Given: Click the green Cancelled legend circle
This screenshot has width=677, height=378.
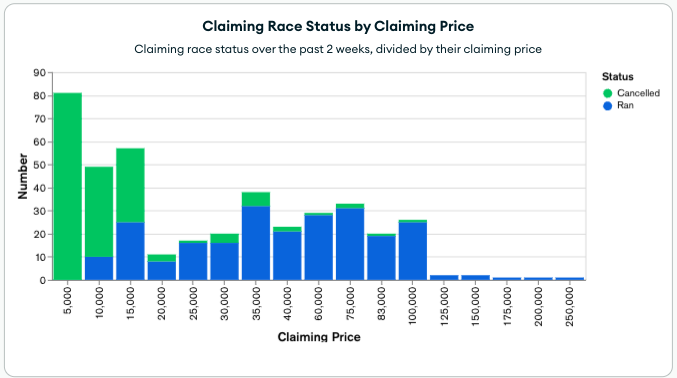Looking at the screenshot, I should point(607,93).
